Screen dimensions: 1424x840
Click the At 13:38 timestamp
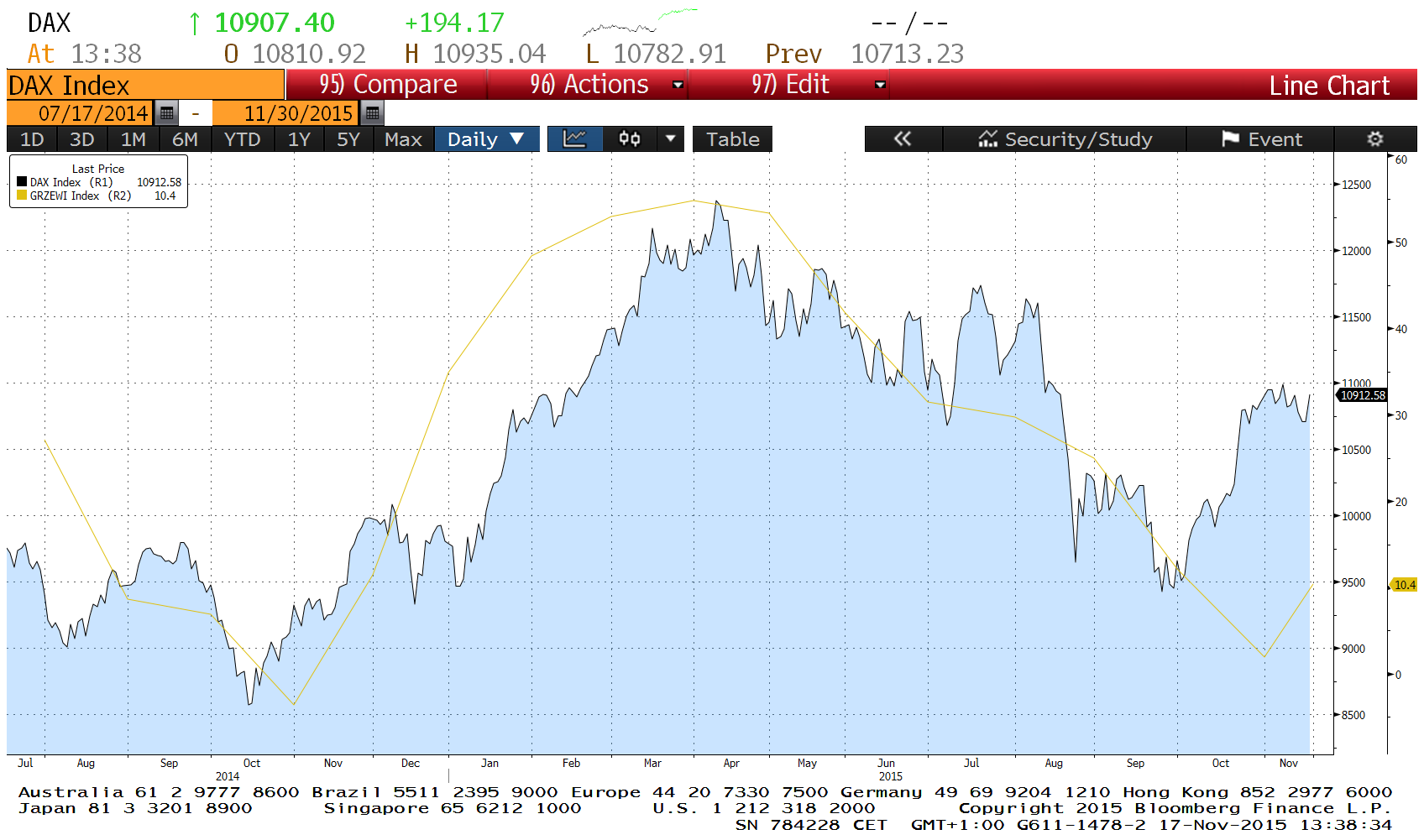[x=85, y=54]
